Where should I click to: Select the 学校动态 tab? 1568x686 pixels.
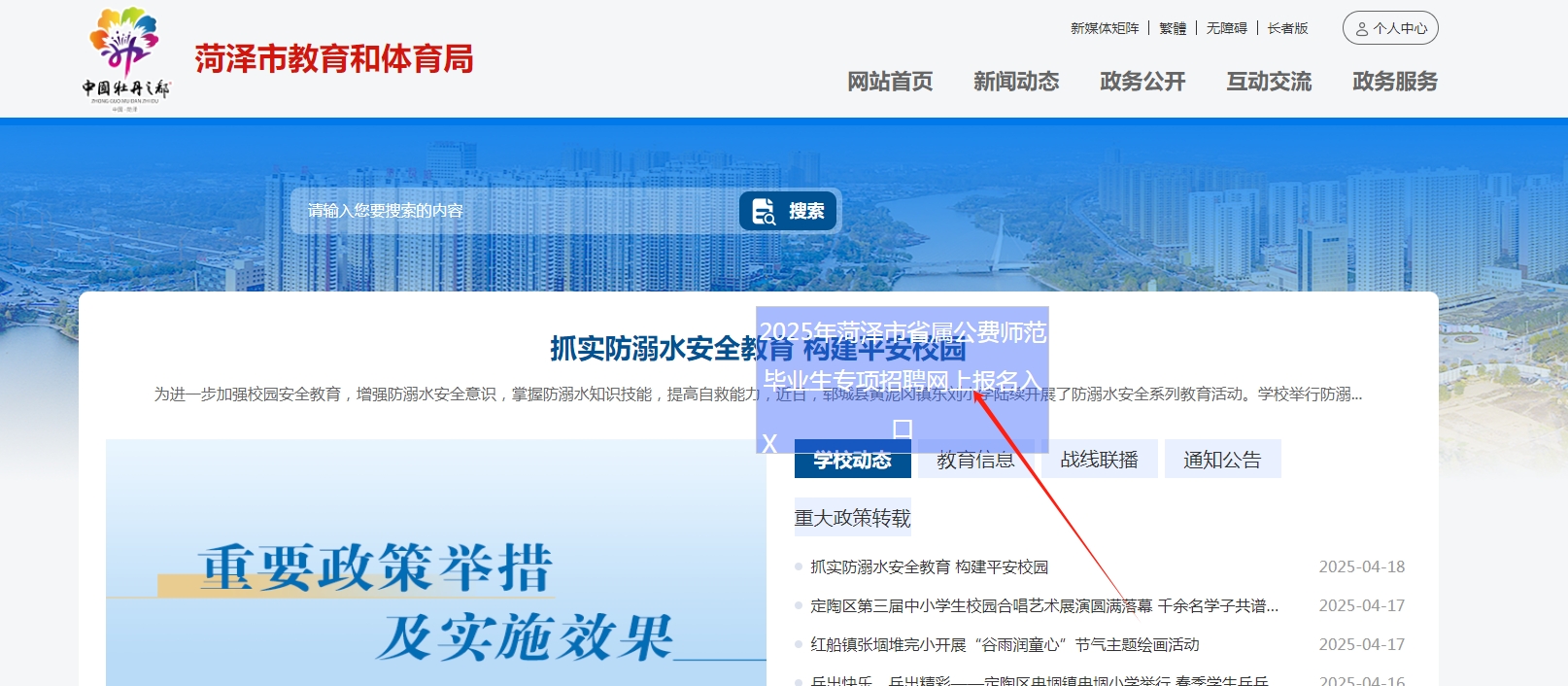point(853,460)
